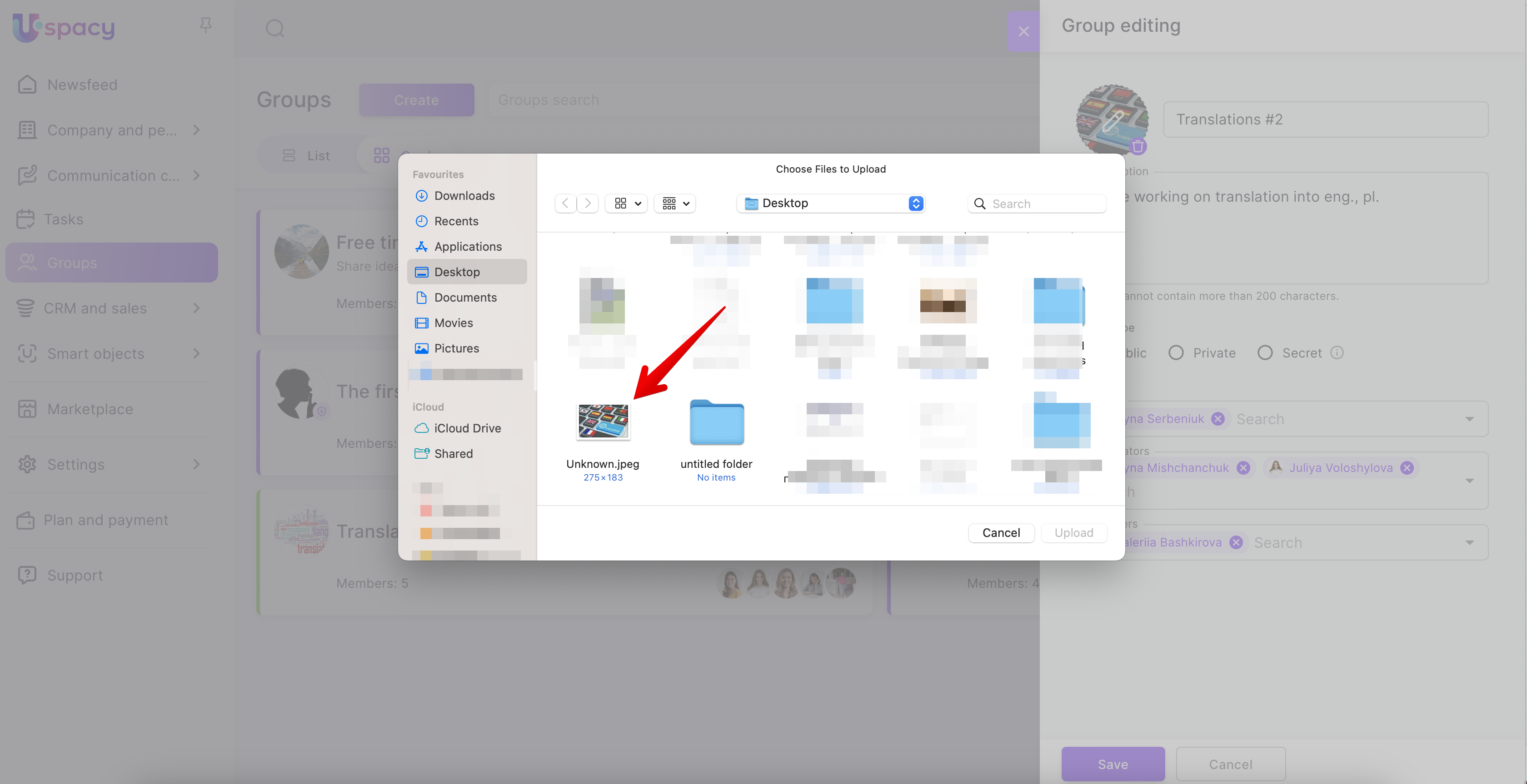Click the info icon next to Secret

[1337, 352]
